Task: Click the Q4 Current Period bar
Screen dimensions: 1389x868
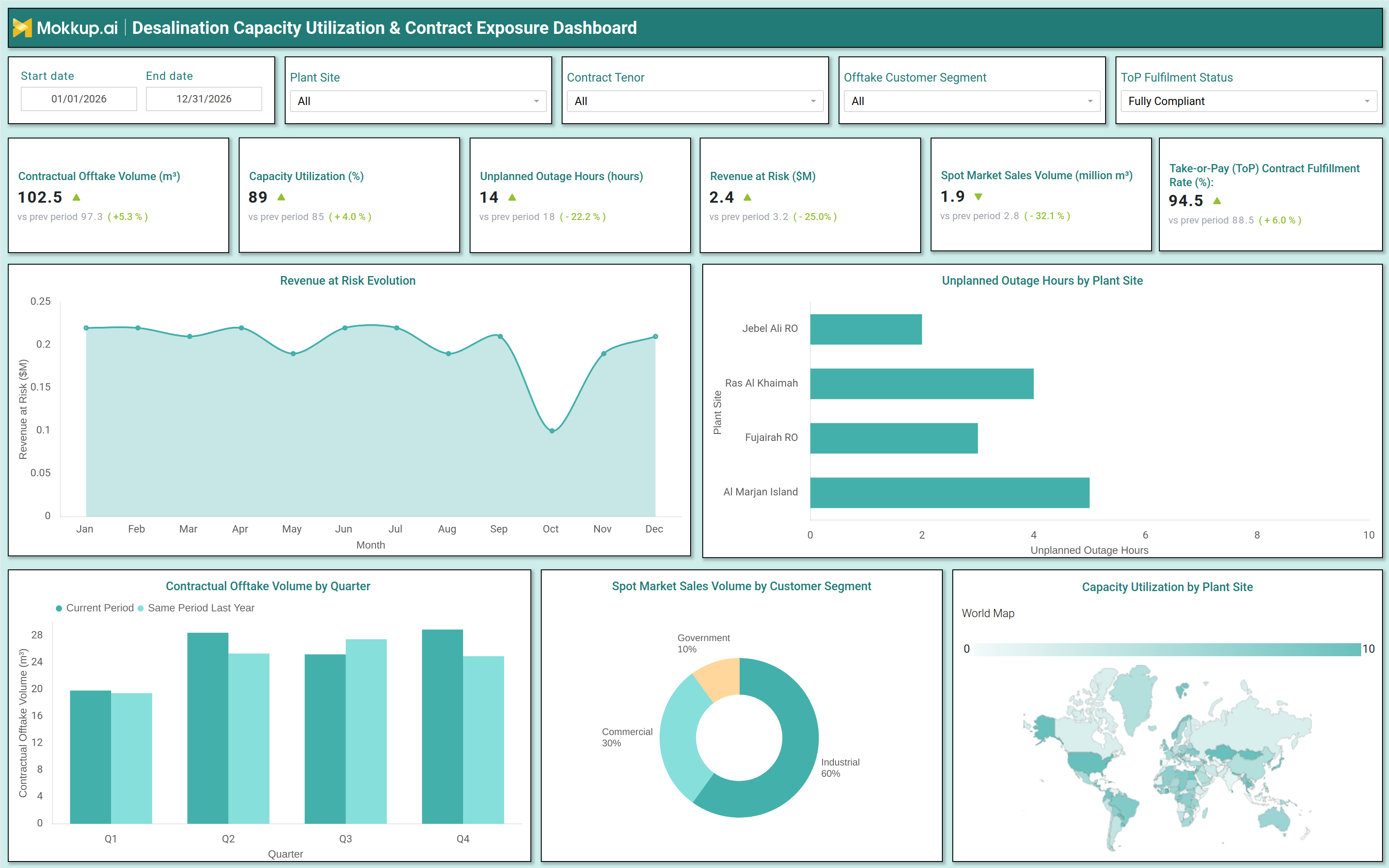Action: coord(443,726)
